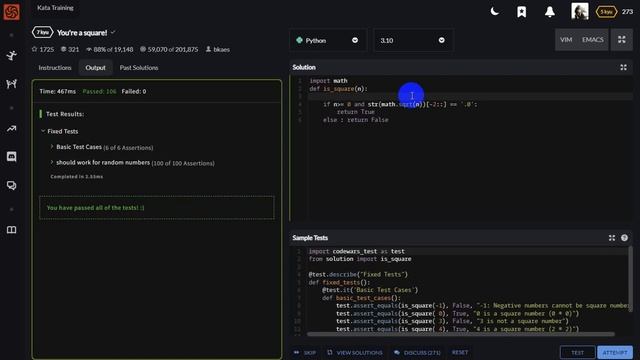Screen dimensions: 640x360
Task: Maximize the Solution panel
Action: (623, 67)
